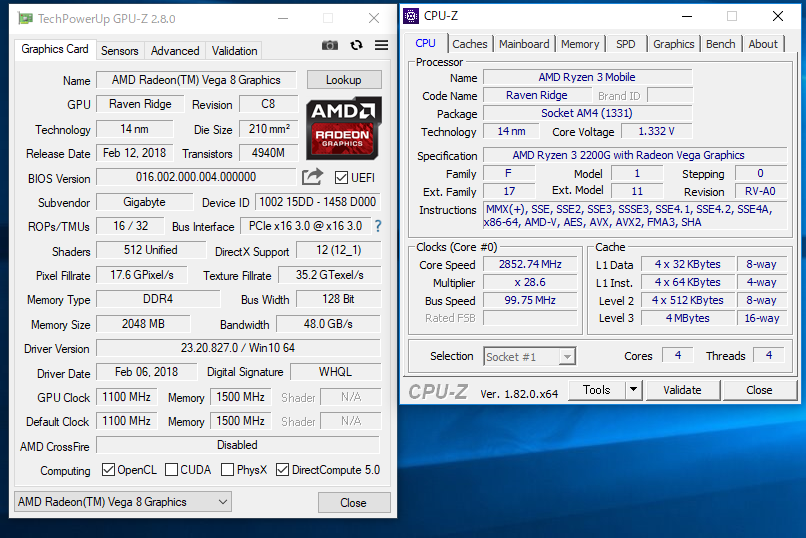Click the Bus Speed 99.75 MHz value
Image resolution: width=806 pixels, height=538 pixels.
pos(530,300)
